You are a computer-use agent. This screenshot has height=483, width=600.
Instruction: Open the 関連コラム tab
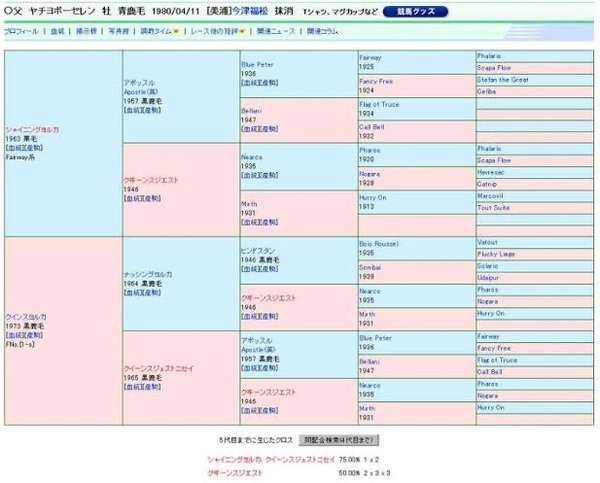[323, 31]
